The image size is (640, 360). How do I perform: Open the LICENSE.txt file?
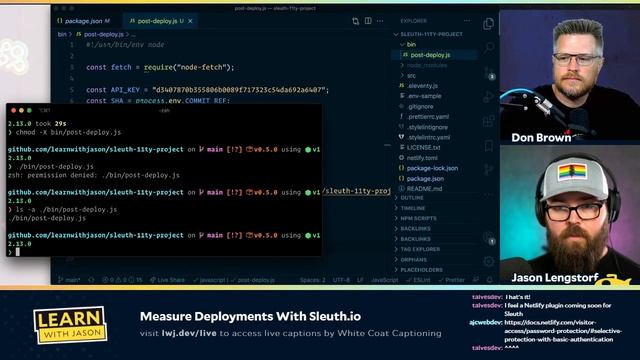tap(423, 147)
